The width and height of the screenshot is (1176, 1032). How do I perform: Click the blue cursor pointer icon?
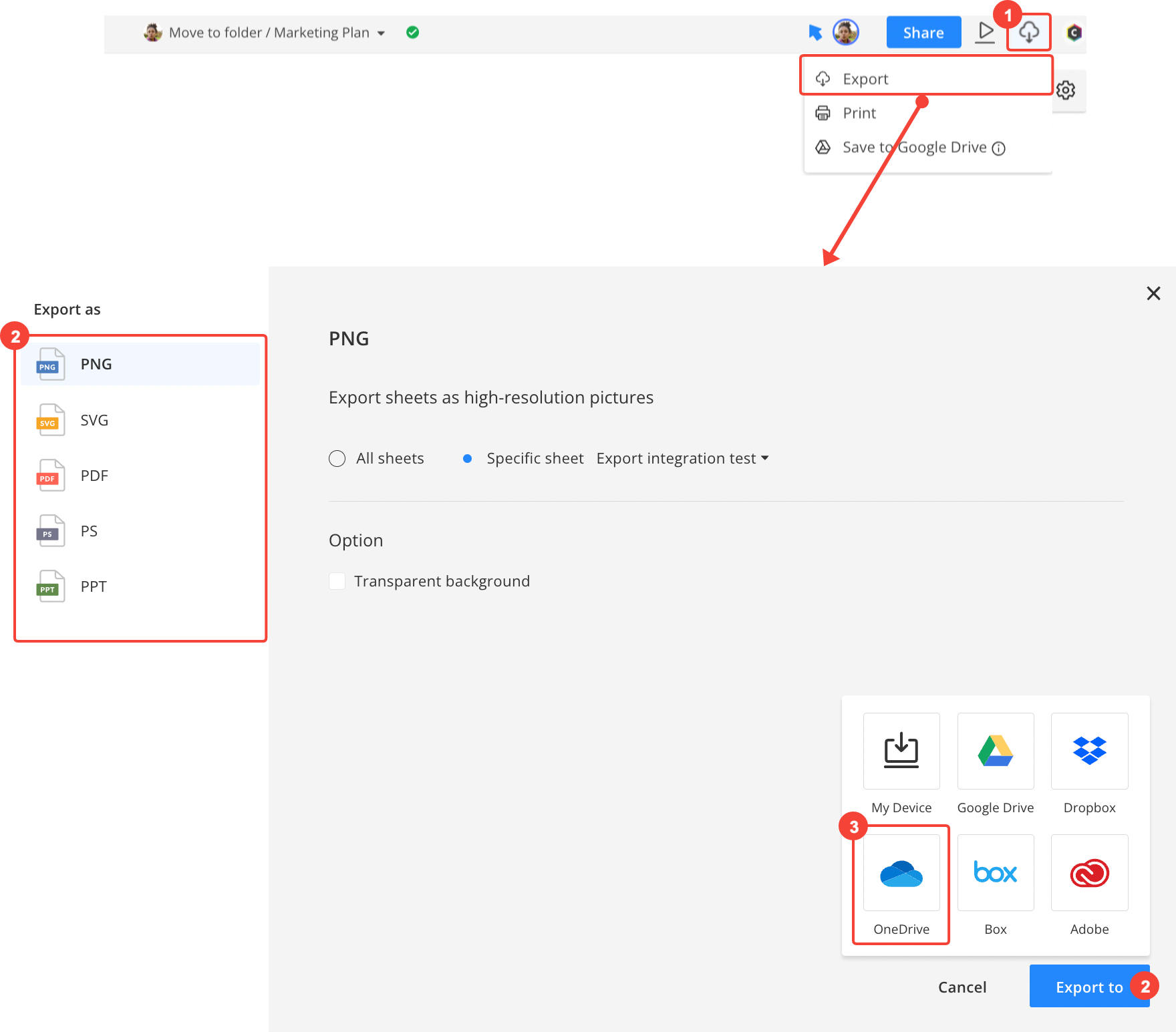pos(815,32)
